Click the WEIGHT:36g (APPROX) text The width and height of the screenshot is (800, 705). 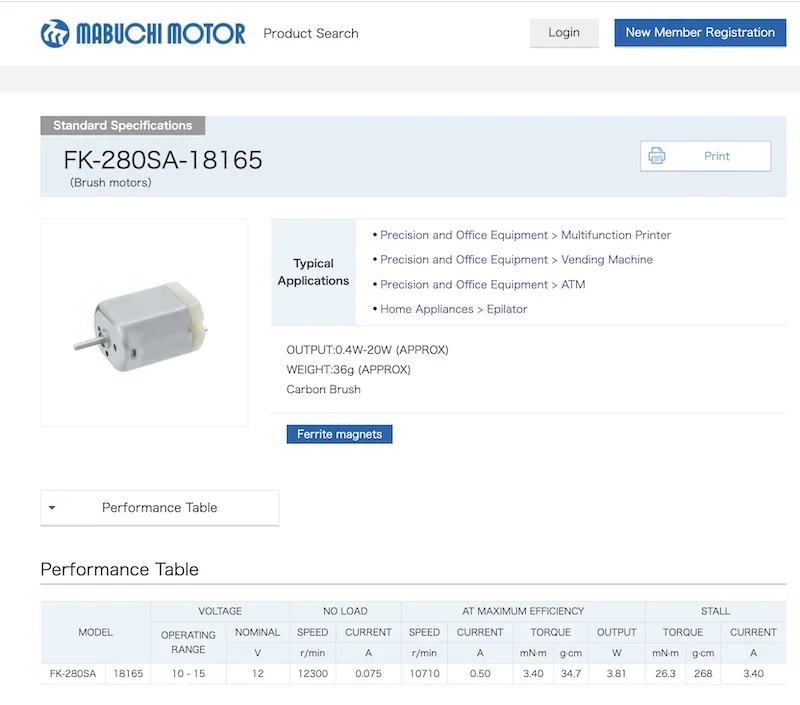point(348,370)
